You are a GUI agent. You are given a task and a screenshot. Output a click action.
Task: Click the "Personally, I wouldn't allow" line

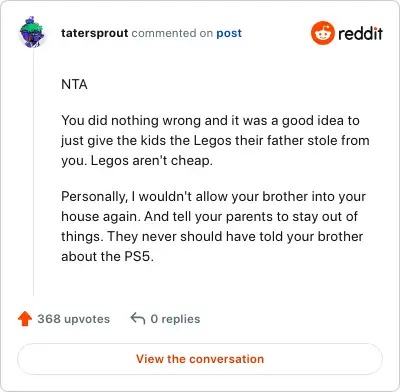click(213, 196)
